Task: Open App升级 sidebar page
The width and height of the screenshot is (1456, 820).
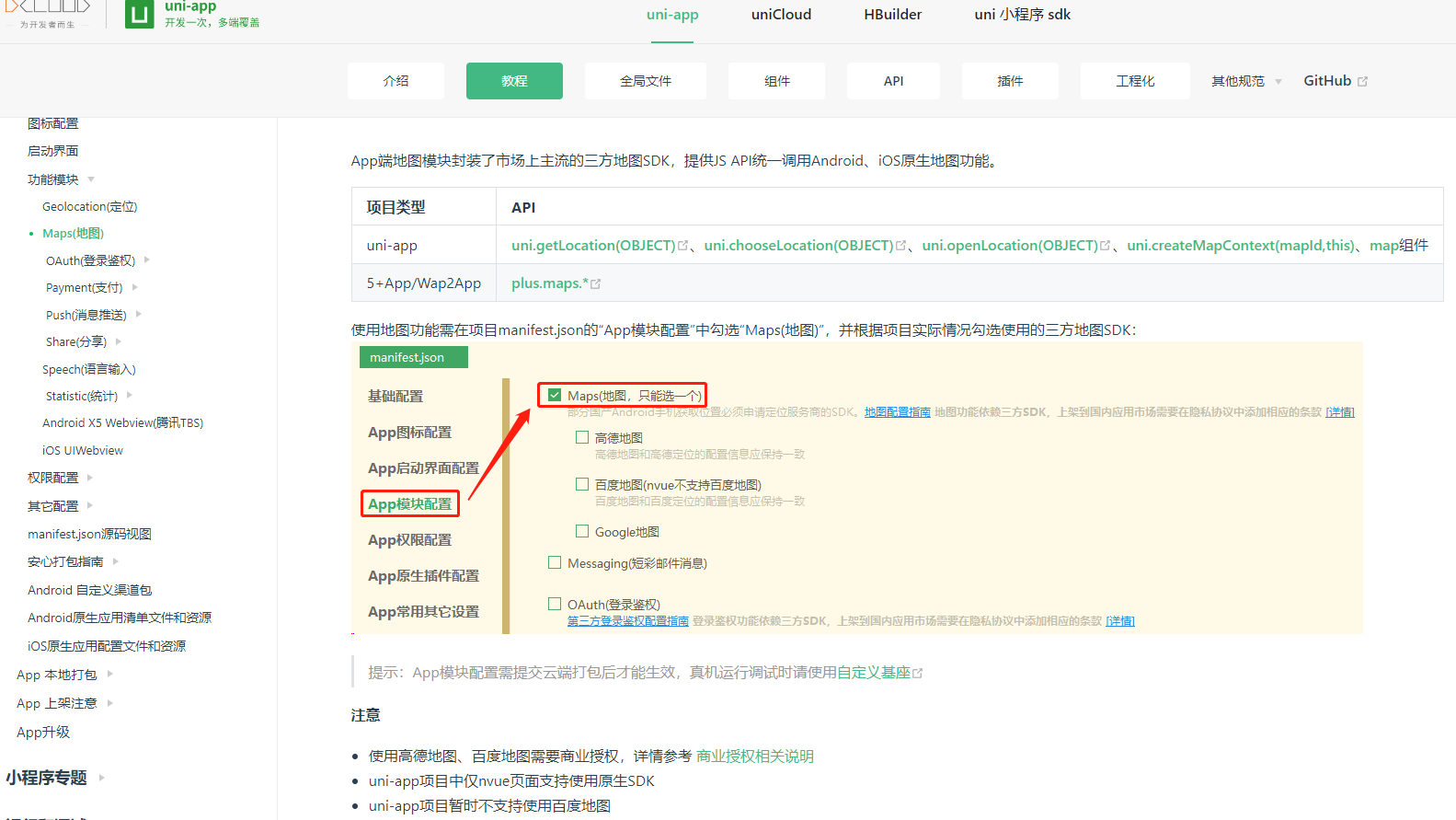Action: tap(43, 733)
